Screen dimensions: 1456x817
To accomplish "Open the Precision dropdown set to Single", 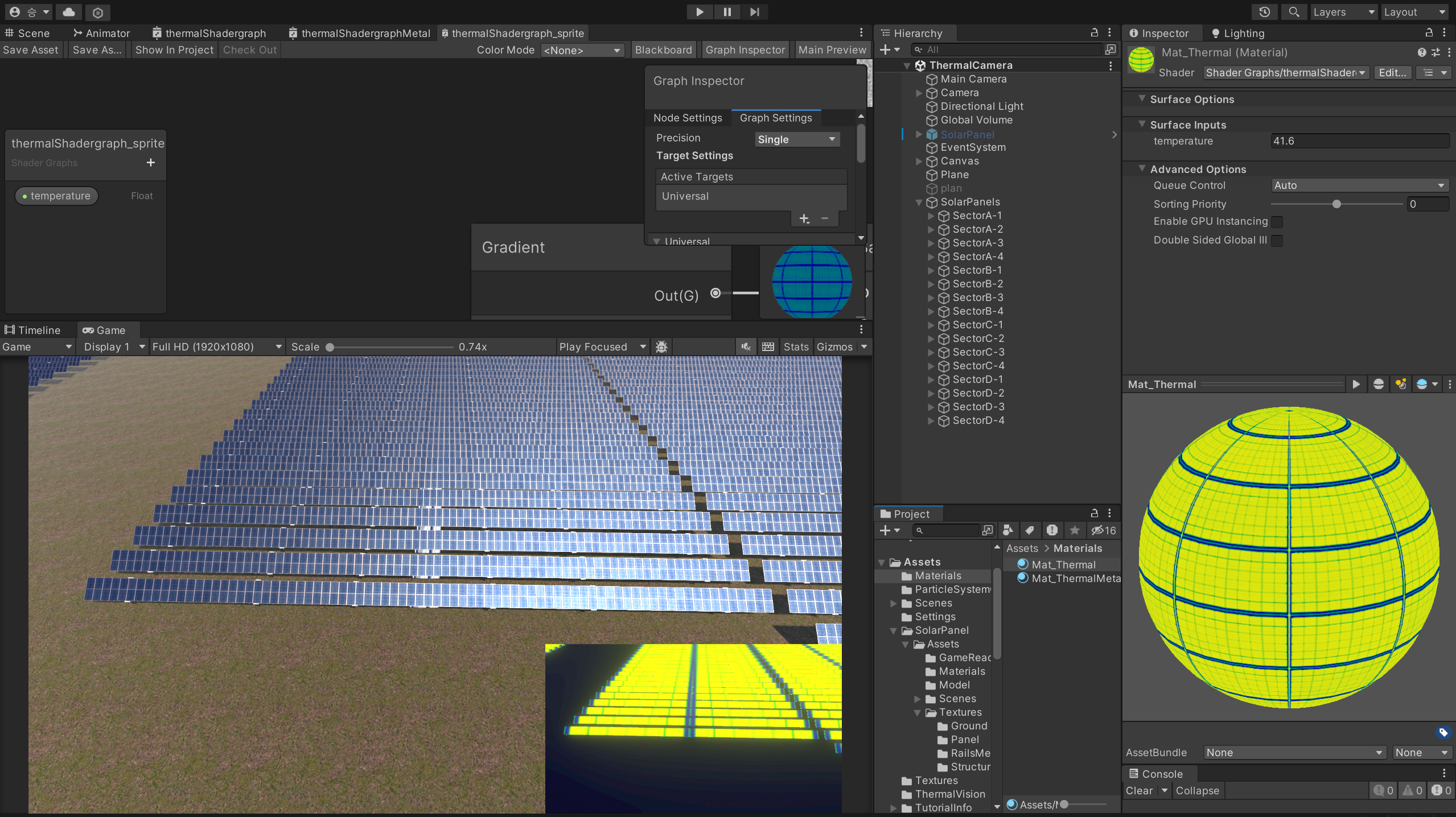I will point(796,139).
